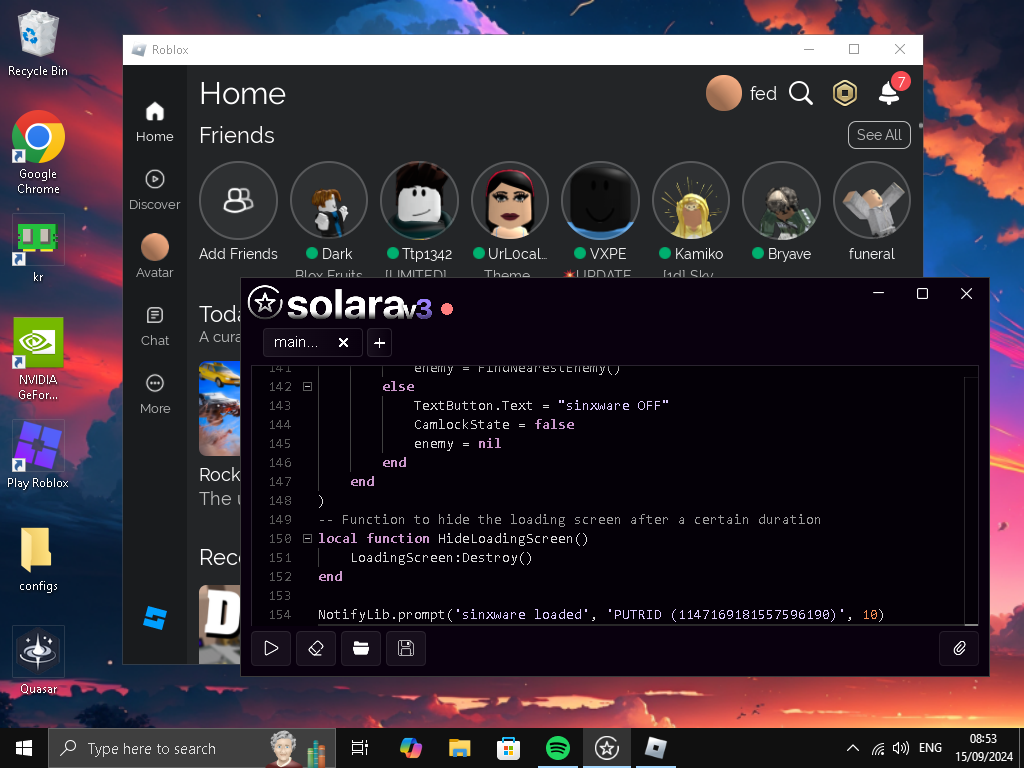
Task: Open network status tray icon
Action: click(878, 748)
